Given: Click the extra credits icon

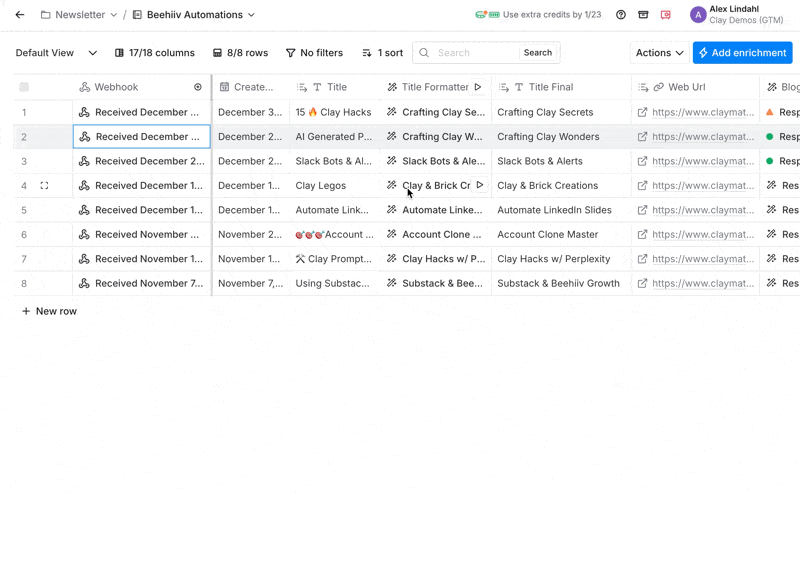Looking at the screenshot, I should tap(487, 15).
